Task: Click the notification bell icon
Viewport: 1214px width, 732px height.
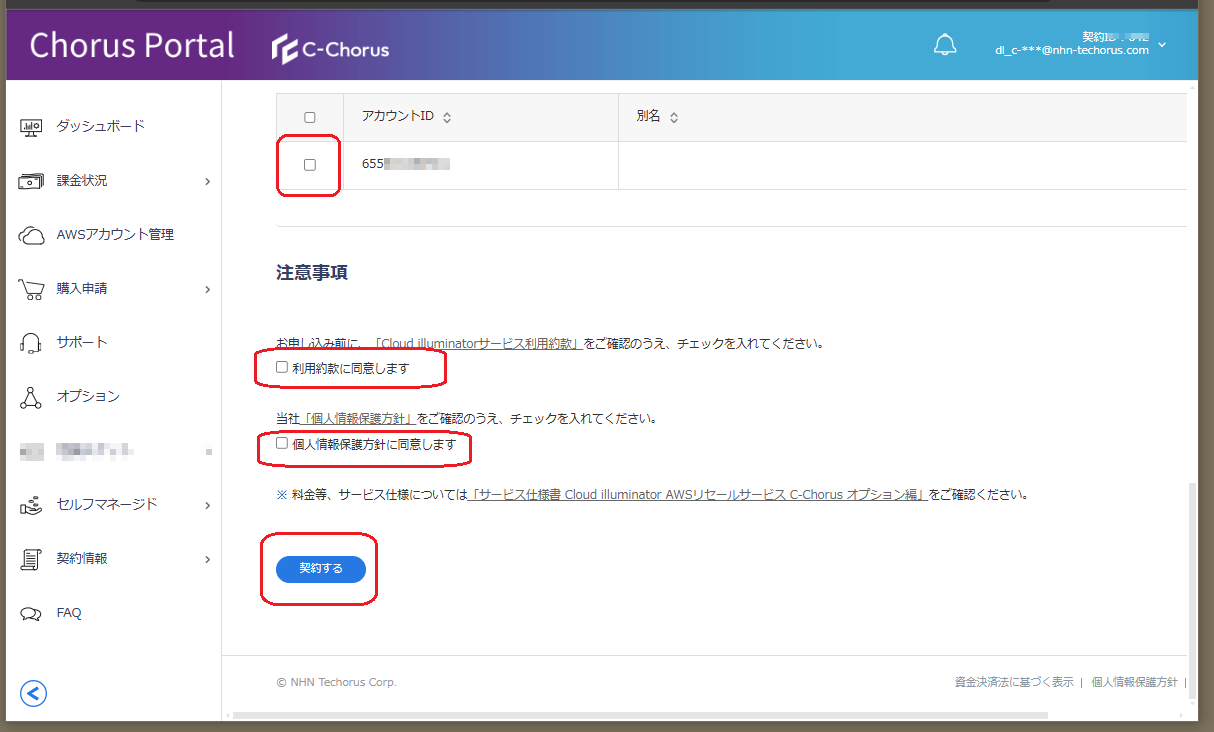Action: (x=944, y=45)
